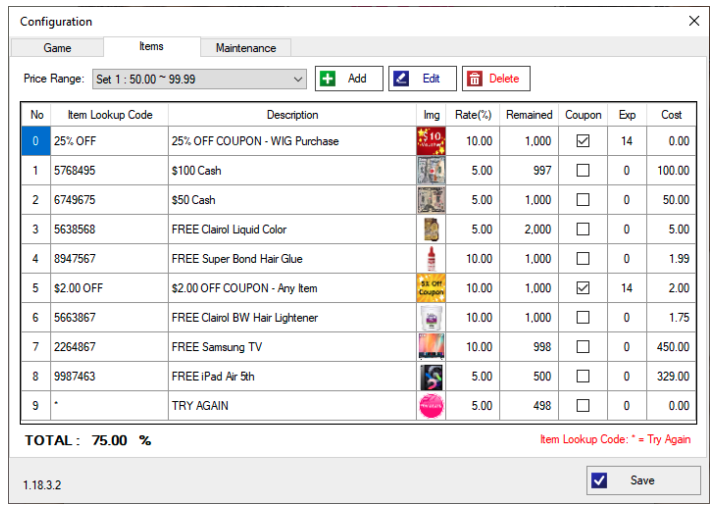Viewport: 718px width, 515px height.
Task: Check Coupon box for Clairol BW Hair Lightener
Action: pos(583,318)
